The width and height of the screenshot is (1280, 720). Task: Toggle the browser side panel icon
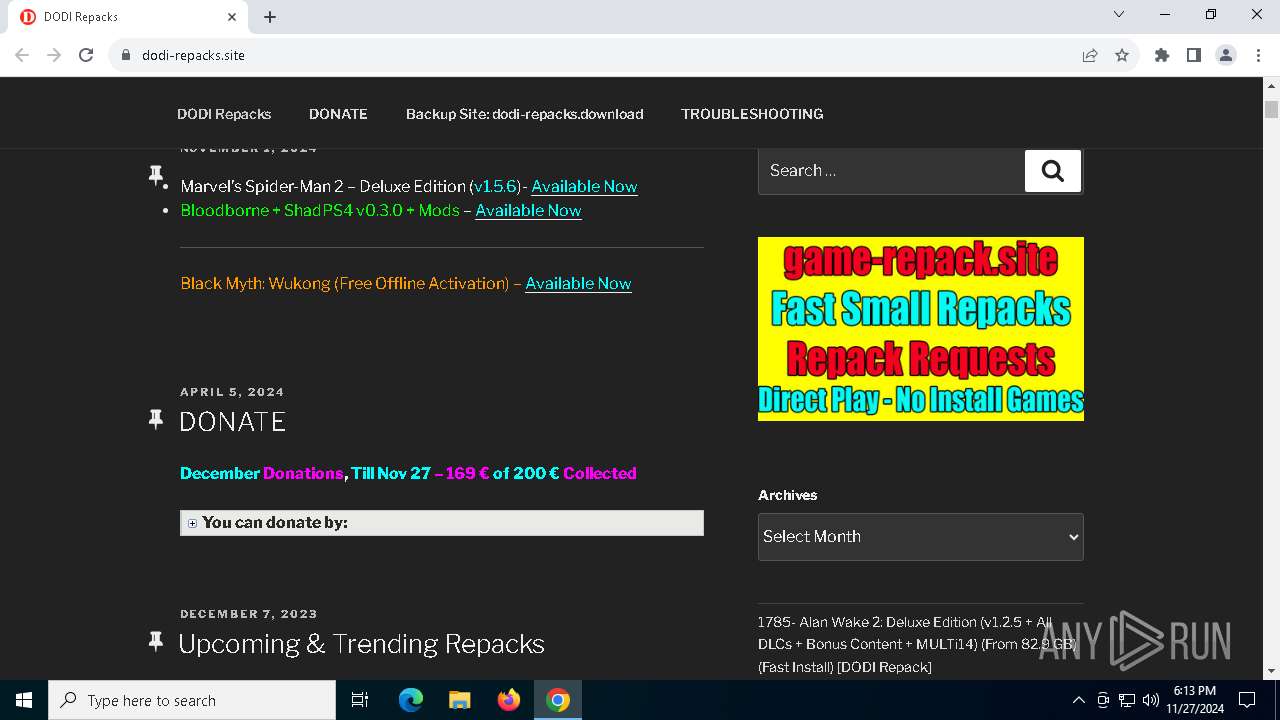pos(1194,55)
